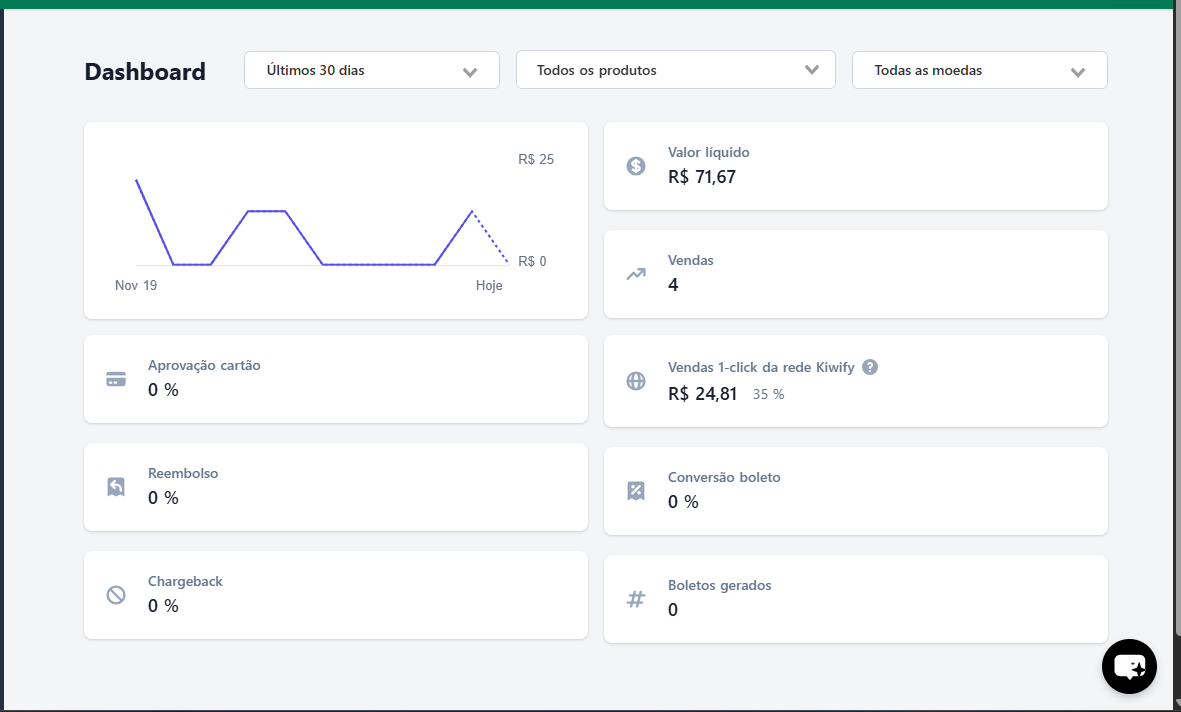This screenshot has width=1181, height=712.
Task: Click the dollar coin icon beside Valor líquido
Action: 636,166
